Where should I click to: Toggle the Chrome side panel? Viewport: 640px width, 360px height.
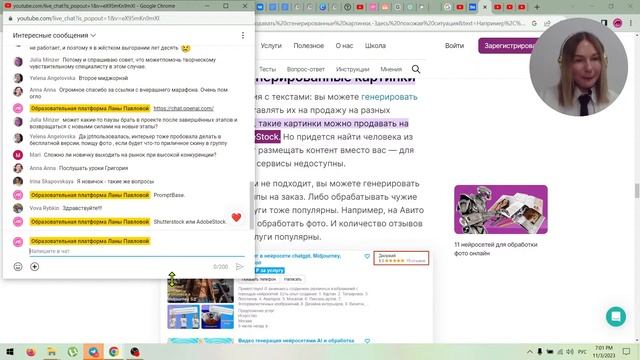(x=604, y=24)
